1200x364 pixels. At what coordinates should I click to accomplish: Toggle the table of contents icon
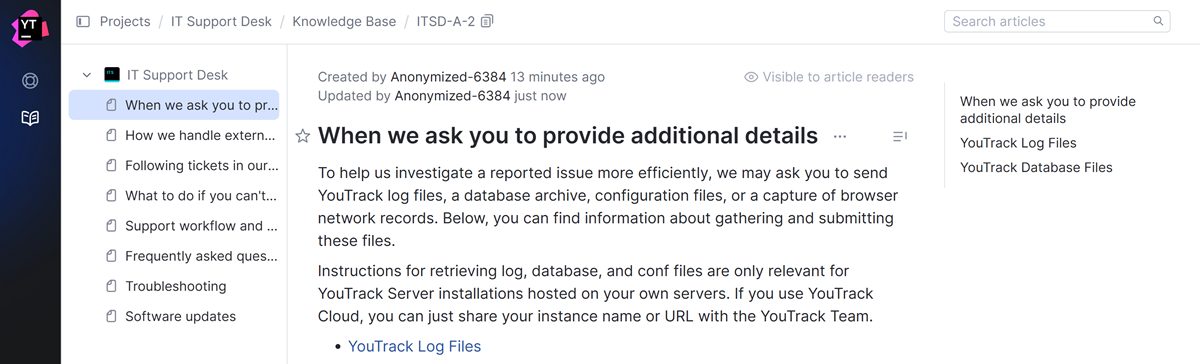tap(899, 136)
